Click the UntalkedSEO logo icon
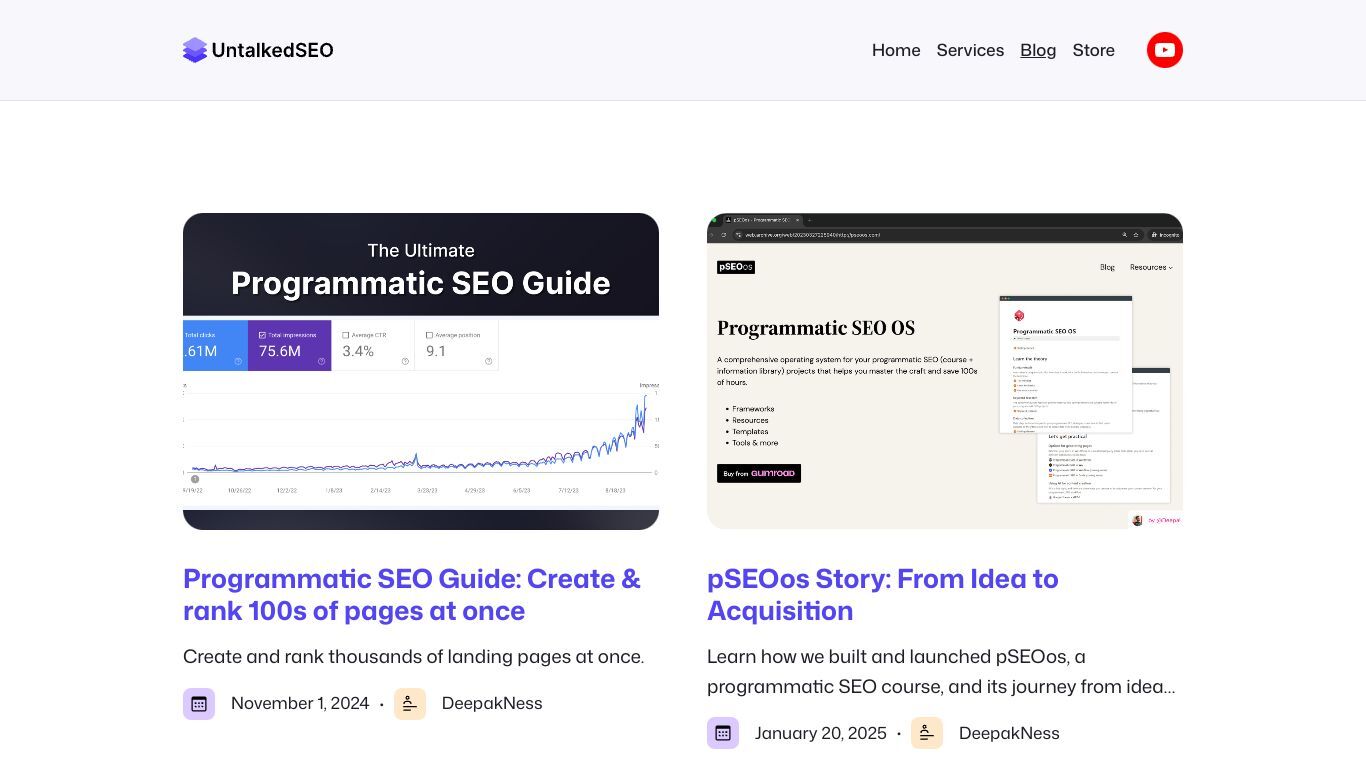 195,50
